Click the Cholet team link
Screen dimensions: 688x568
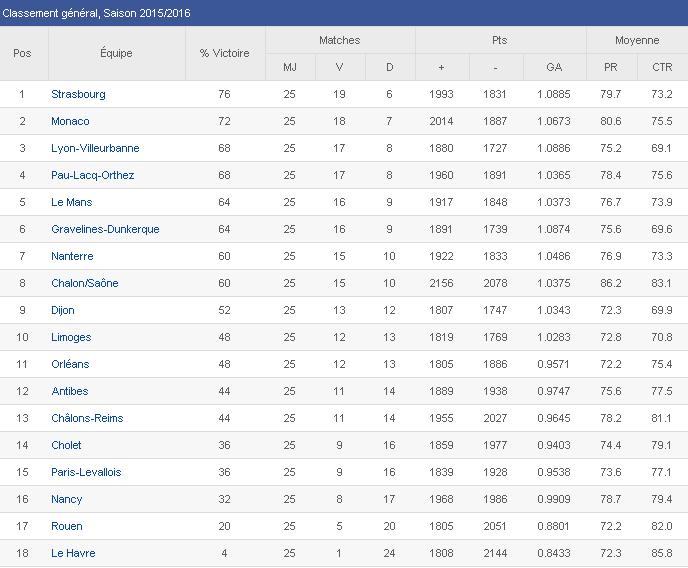click(66, 445)
